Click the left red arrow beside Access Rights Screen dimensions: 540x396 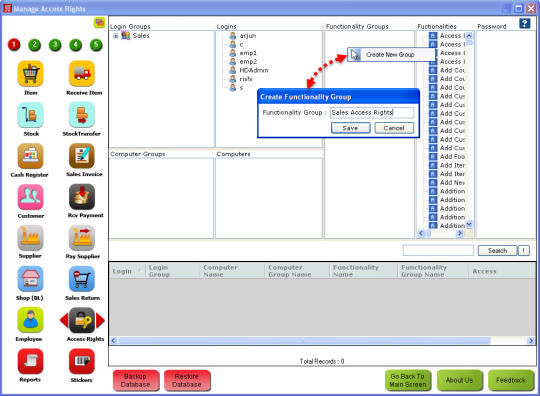coord(64,320)
